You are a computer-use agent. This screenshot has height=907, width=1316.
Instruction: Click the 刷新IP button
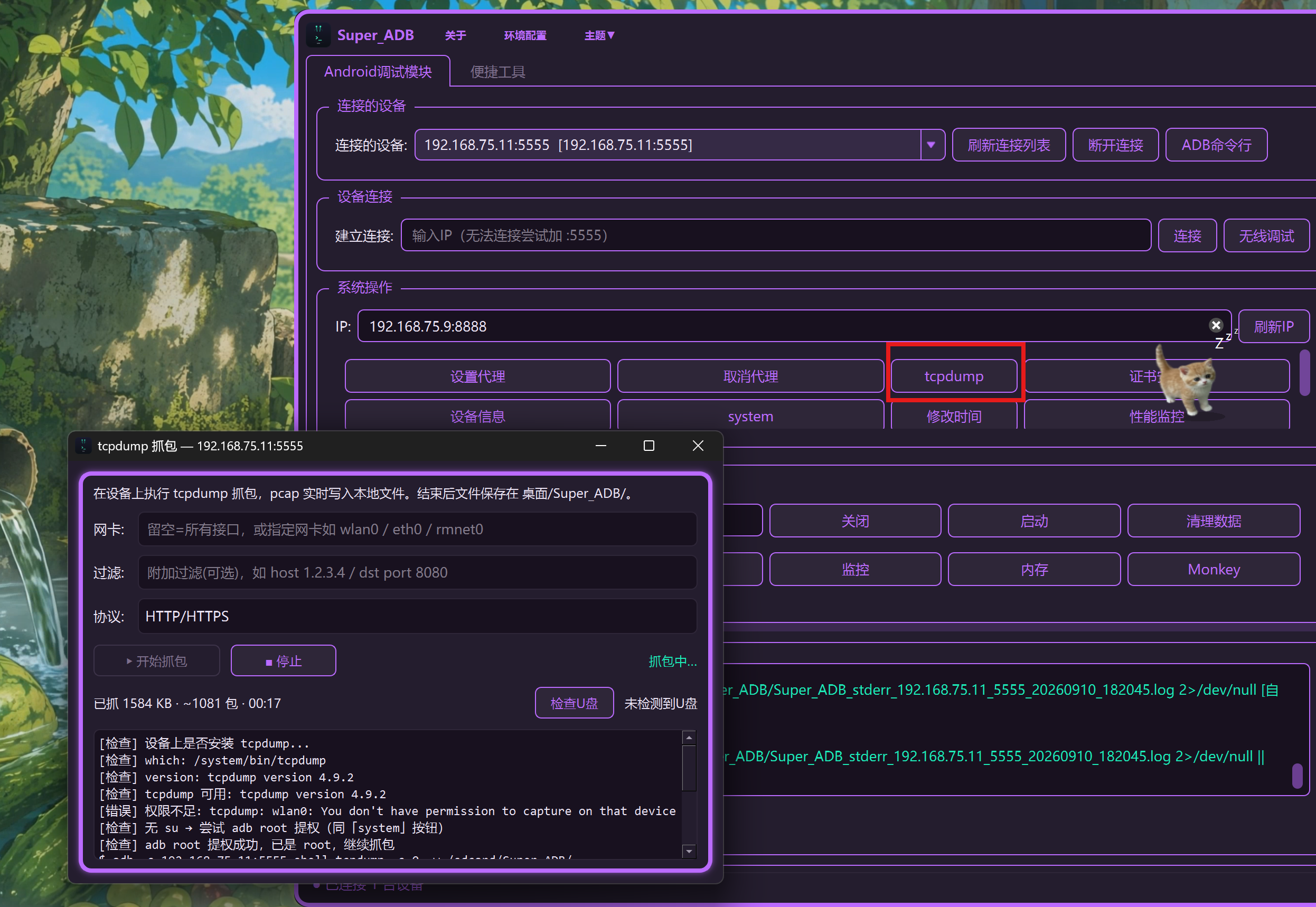point(1273,326)
